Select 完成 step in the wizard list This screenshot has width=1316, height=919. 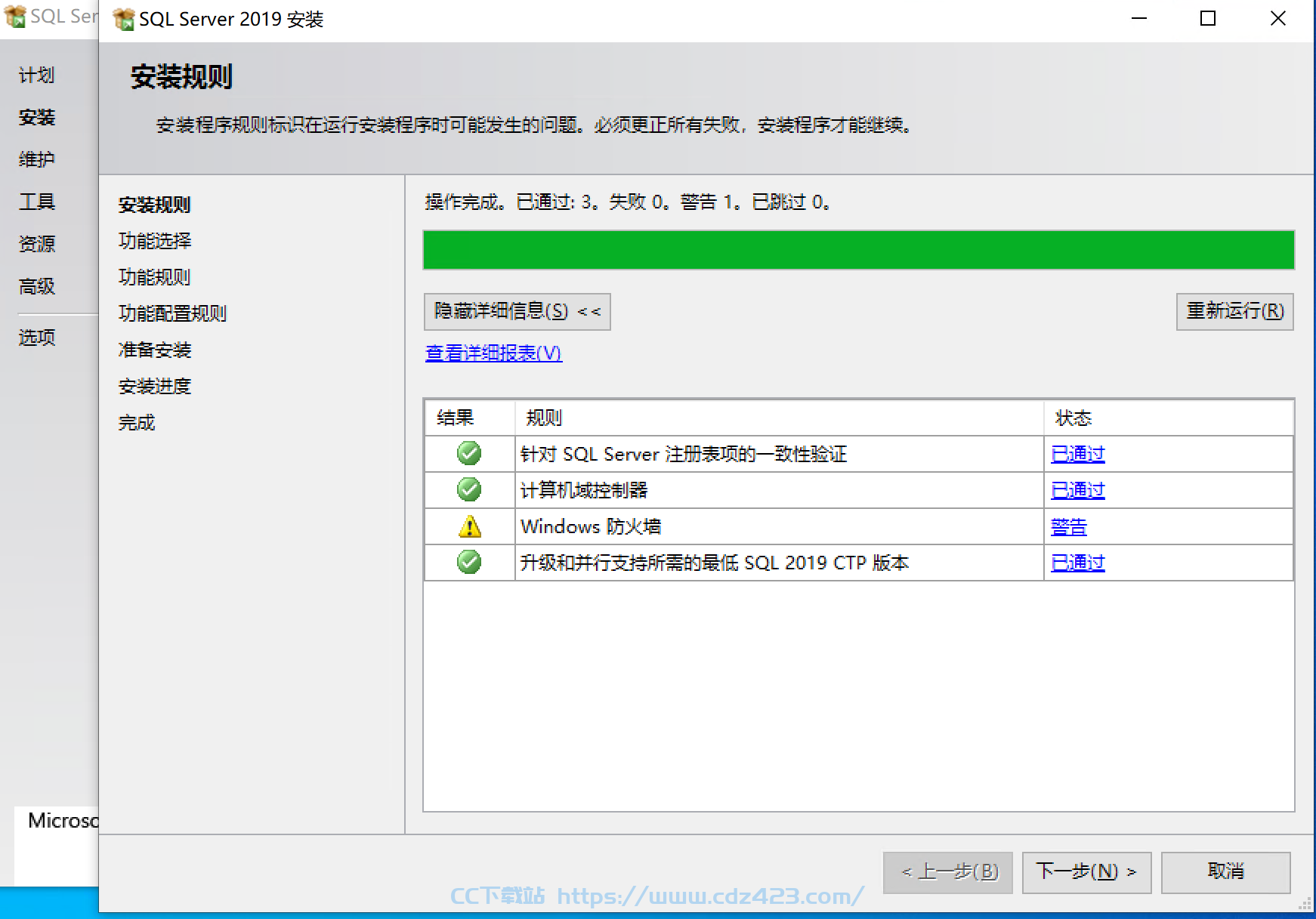(x=137, y=422)
